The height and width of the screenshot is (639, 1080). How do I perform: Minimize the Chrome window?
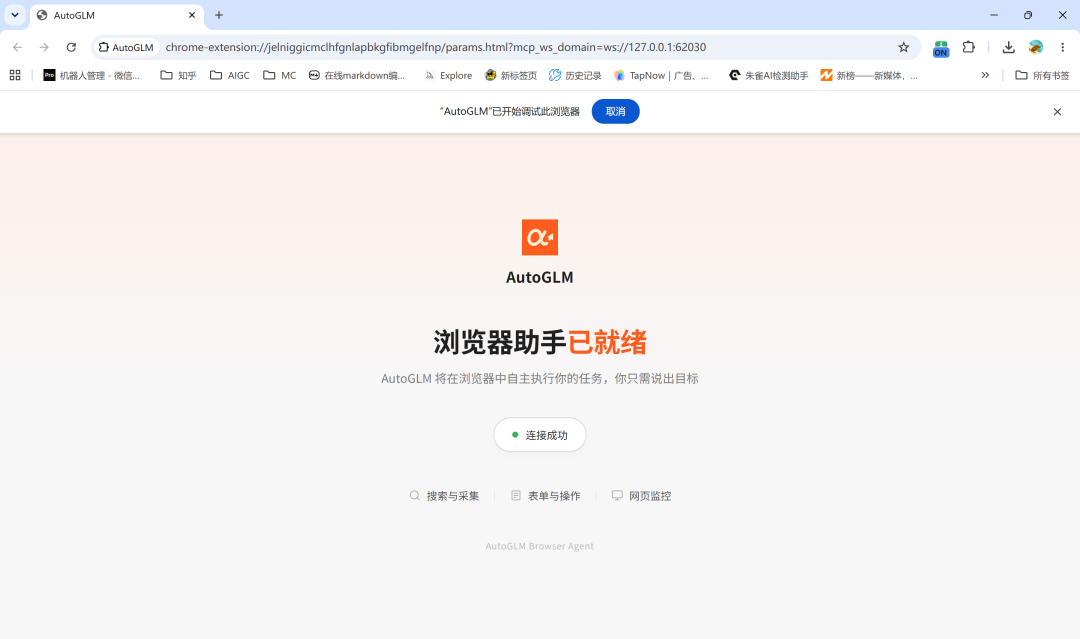pyautogui.click(x=994, y=15)
